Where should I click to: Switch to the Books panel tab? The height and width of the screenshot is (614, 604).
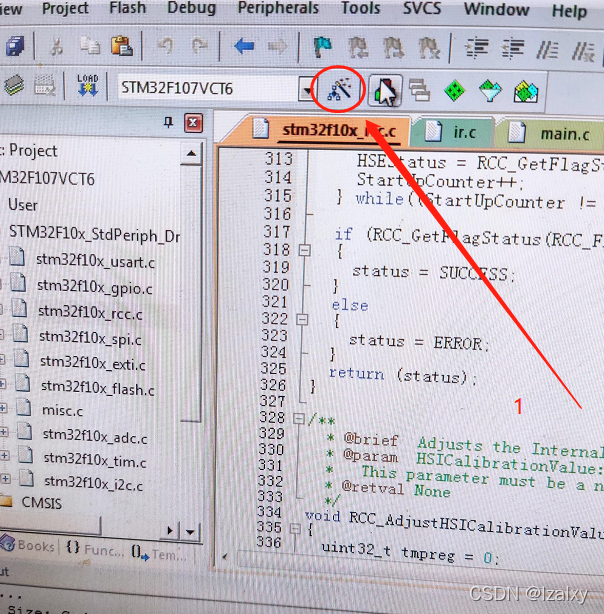coord(27,545)
